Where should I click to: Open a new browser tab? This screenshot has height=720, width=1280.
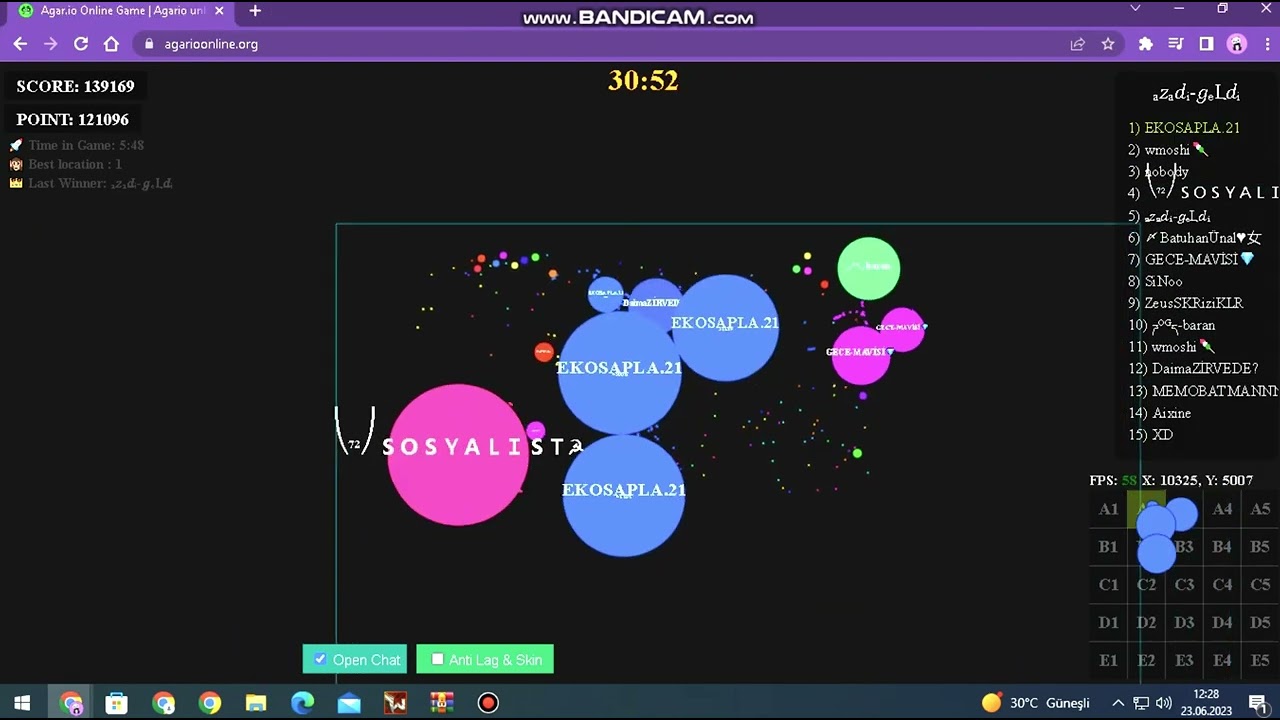(255, 11)
